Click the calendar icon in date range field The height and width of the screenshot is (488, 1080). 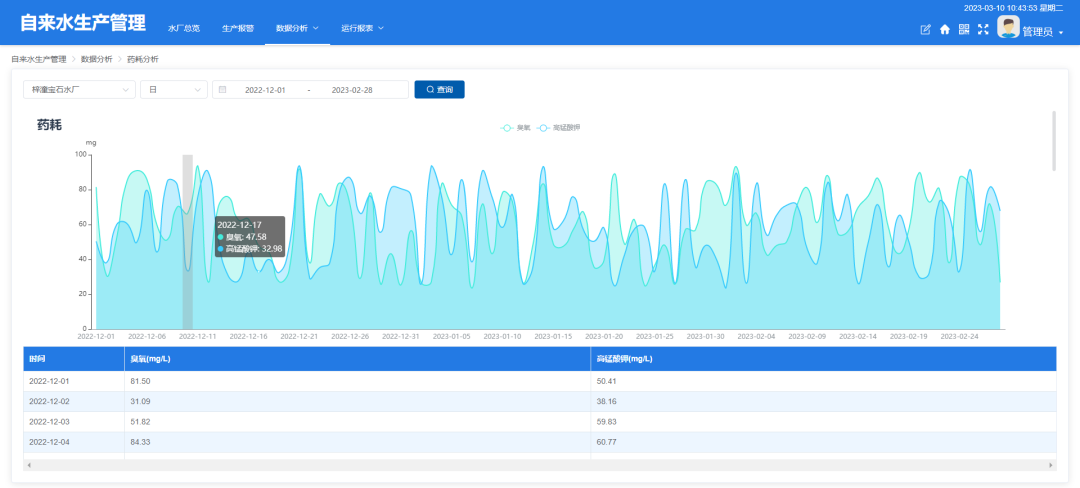(222, 89)
